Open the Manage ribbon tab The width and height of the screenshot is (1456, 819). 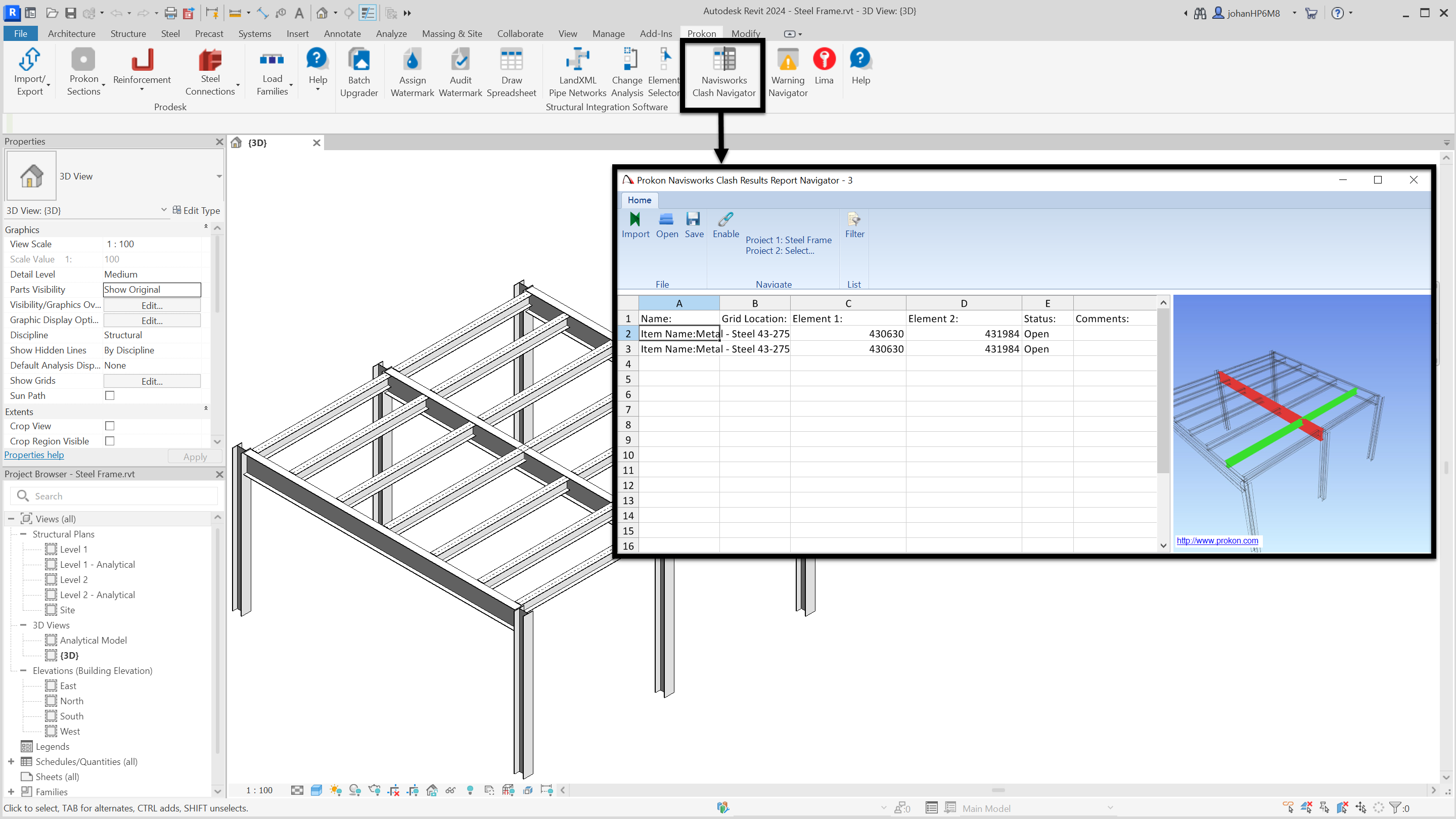[x=608, y=33]
